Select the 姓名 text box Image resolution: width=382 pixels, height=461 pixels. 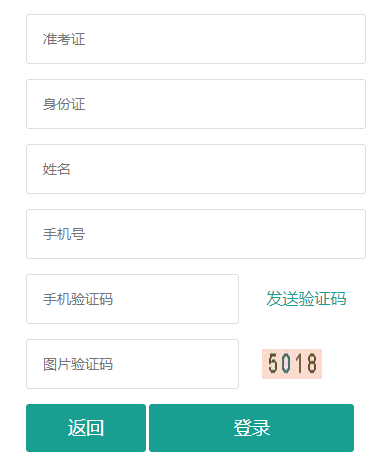(x=196, y=169)
